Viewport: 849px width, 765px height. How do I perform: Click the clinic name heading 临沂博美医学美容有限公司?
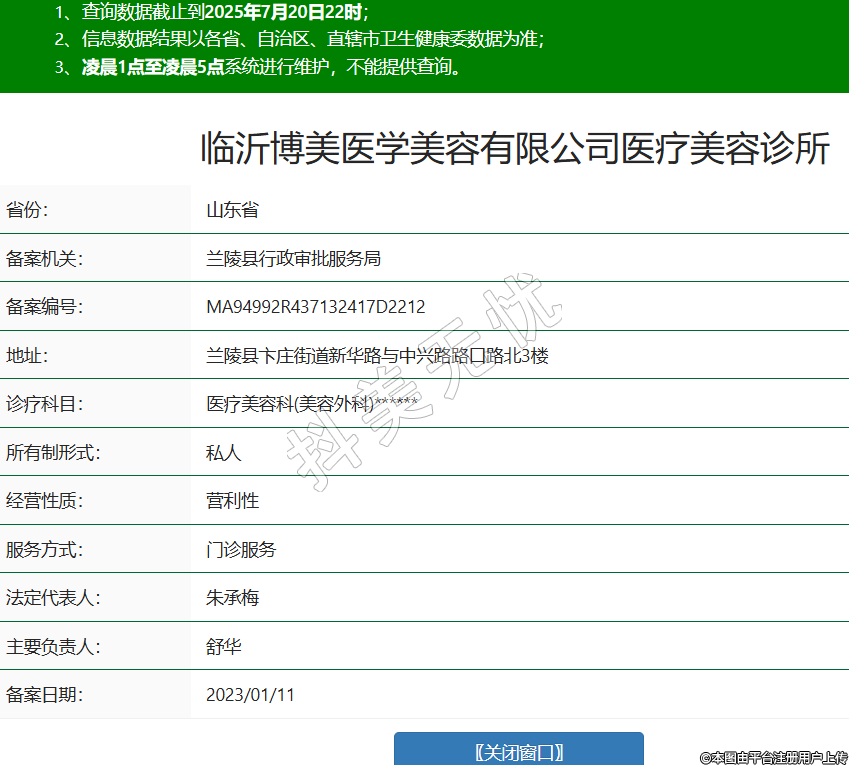tap(515, 149)
